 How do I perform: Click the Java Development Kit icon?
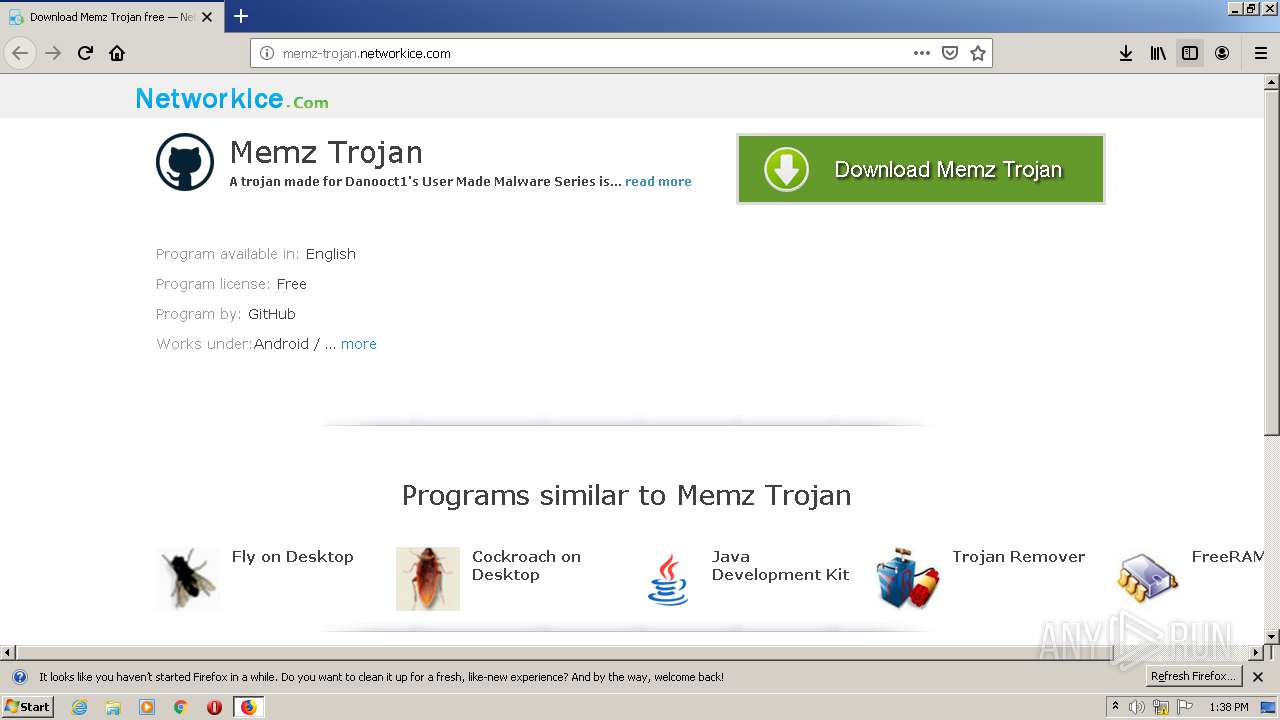[x=668, y=579]
